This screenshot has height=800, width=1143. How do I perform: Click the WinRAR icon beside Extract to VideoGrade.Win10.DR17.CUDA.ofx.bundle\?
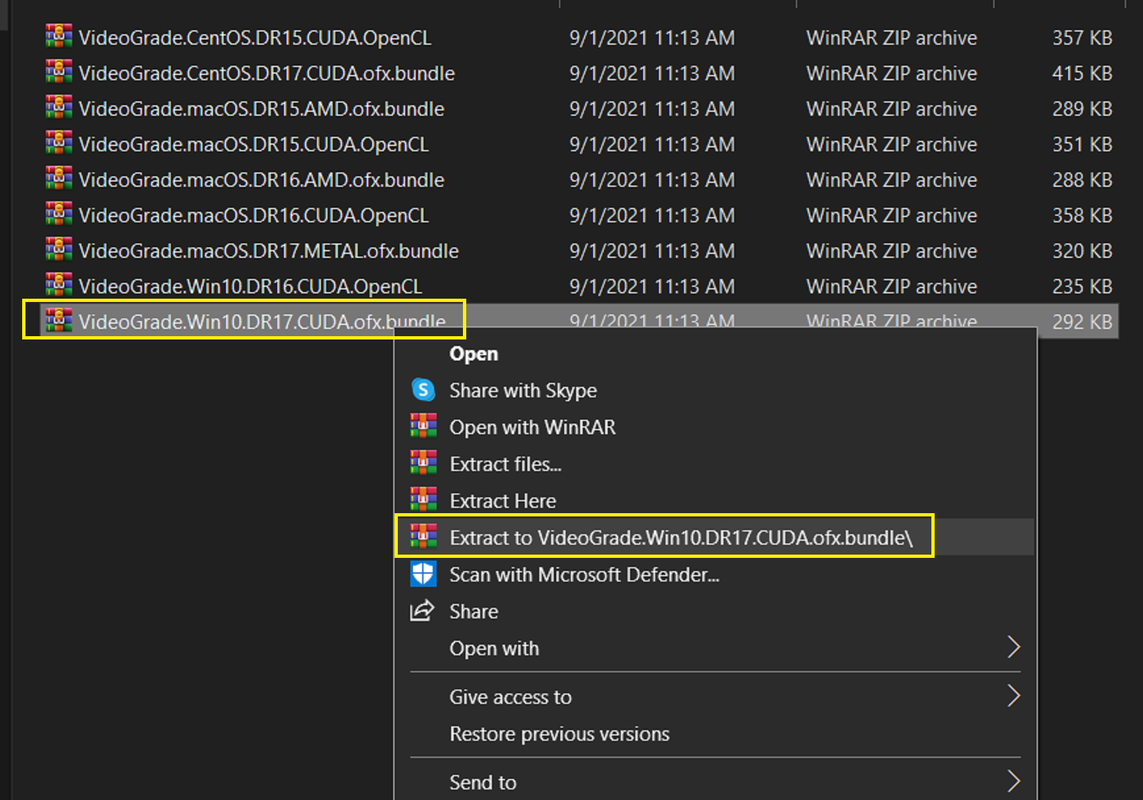pyautogui.click(x=424, y=537)
